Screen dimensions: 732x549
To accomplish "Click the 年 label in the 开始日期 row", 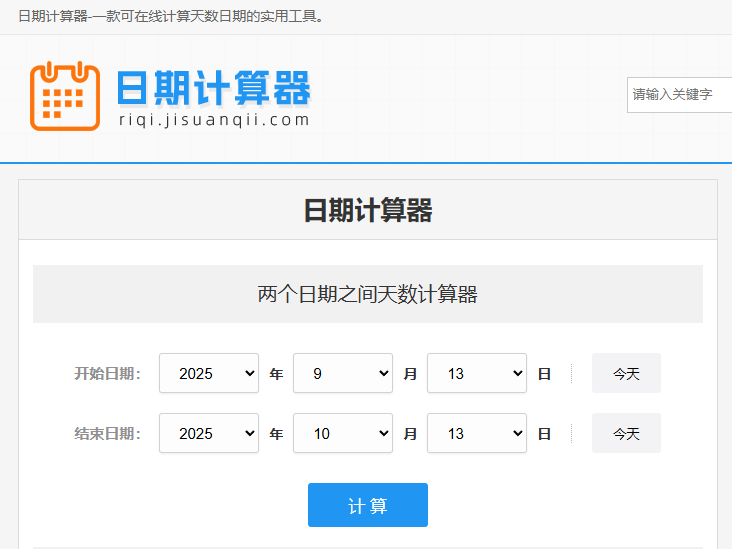I will [x=276, y=374].
